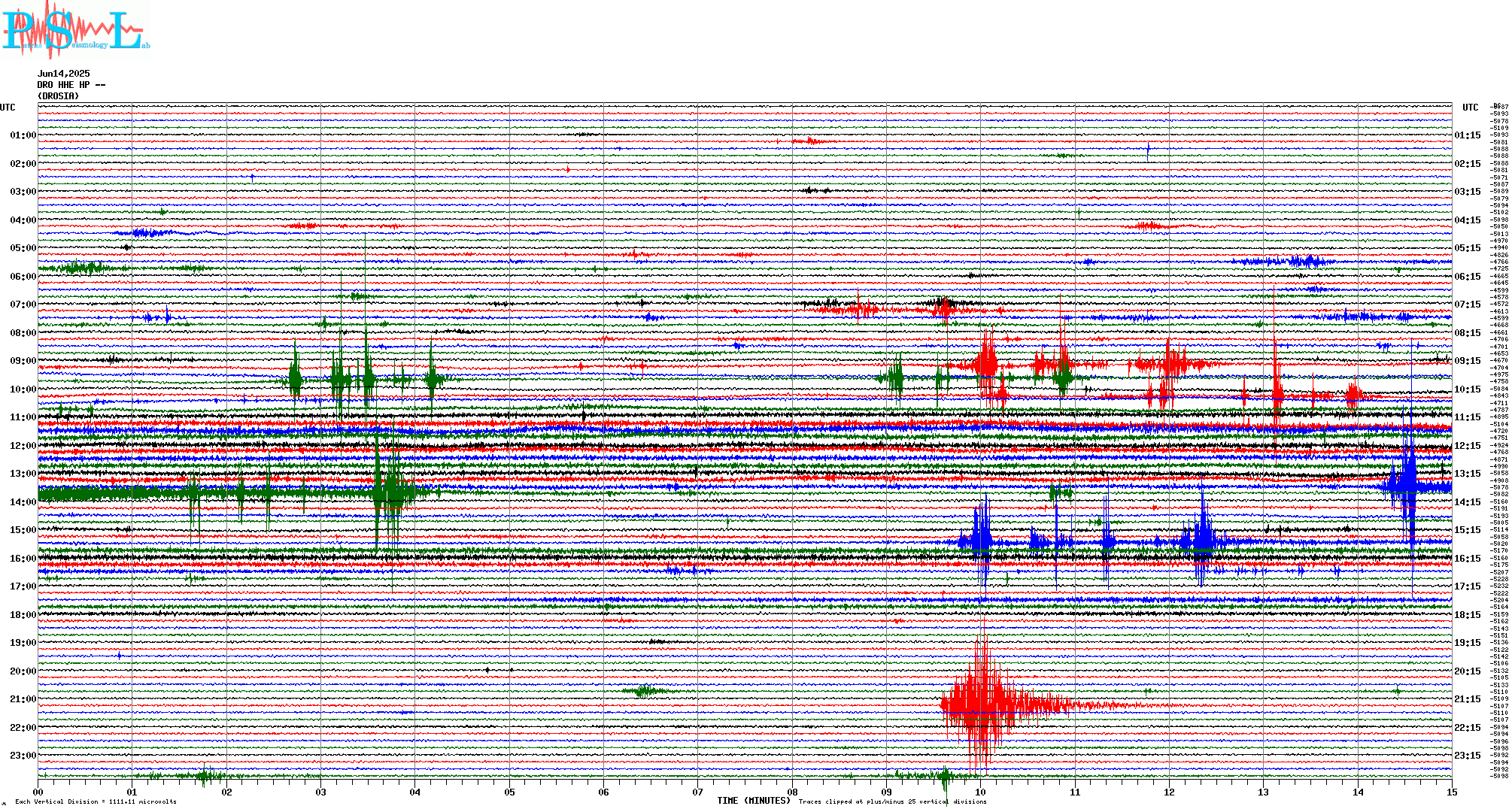Viewport: 1512px width, 812px height.
Task: Click the 13:15 time label
Action: coord(1468,474)
